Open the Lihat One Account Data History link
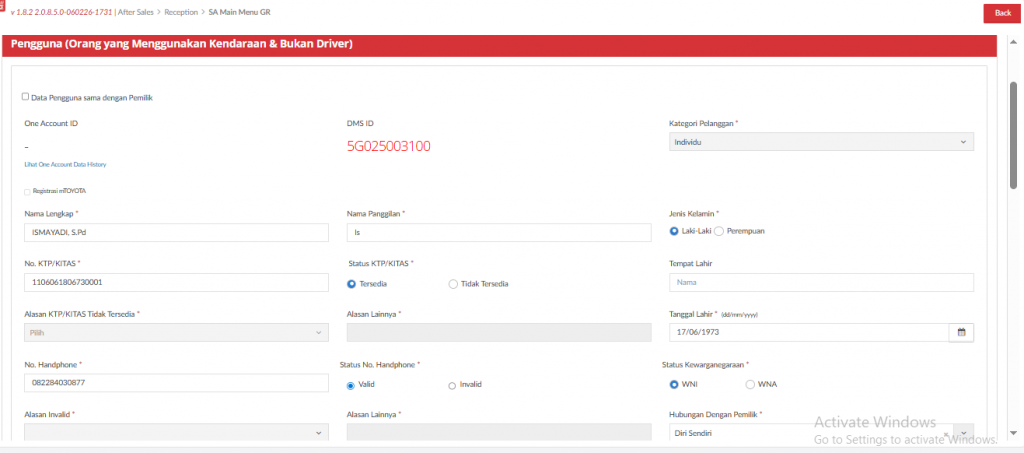Screen dimensions: 1024x453 pos(65,164)
